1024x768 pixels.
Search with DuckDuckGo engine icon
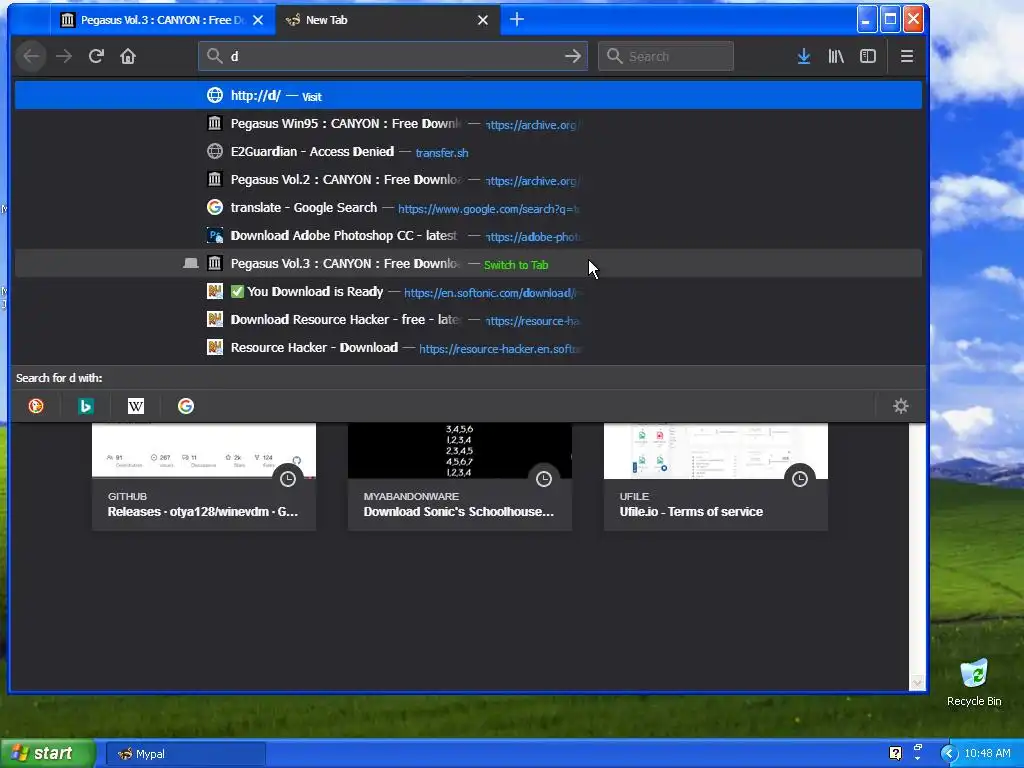pyautogui.click(x=36, y=406)
